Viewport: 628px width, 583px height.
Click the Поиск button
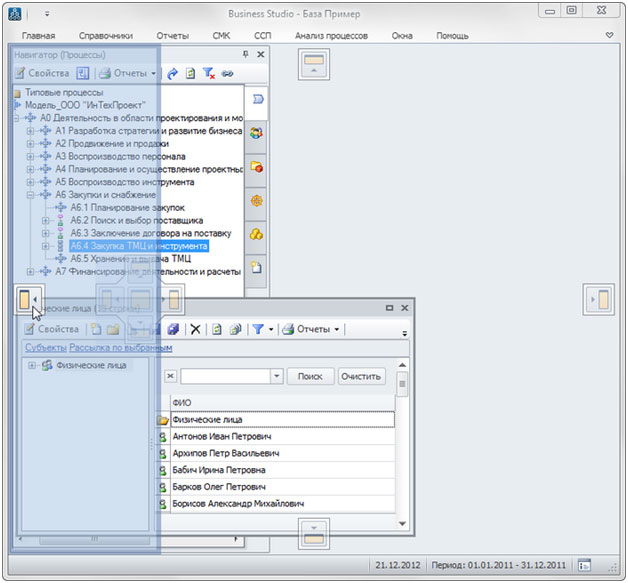click(310, 377)
